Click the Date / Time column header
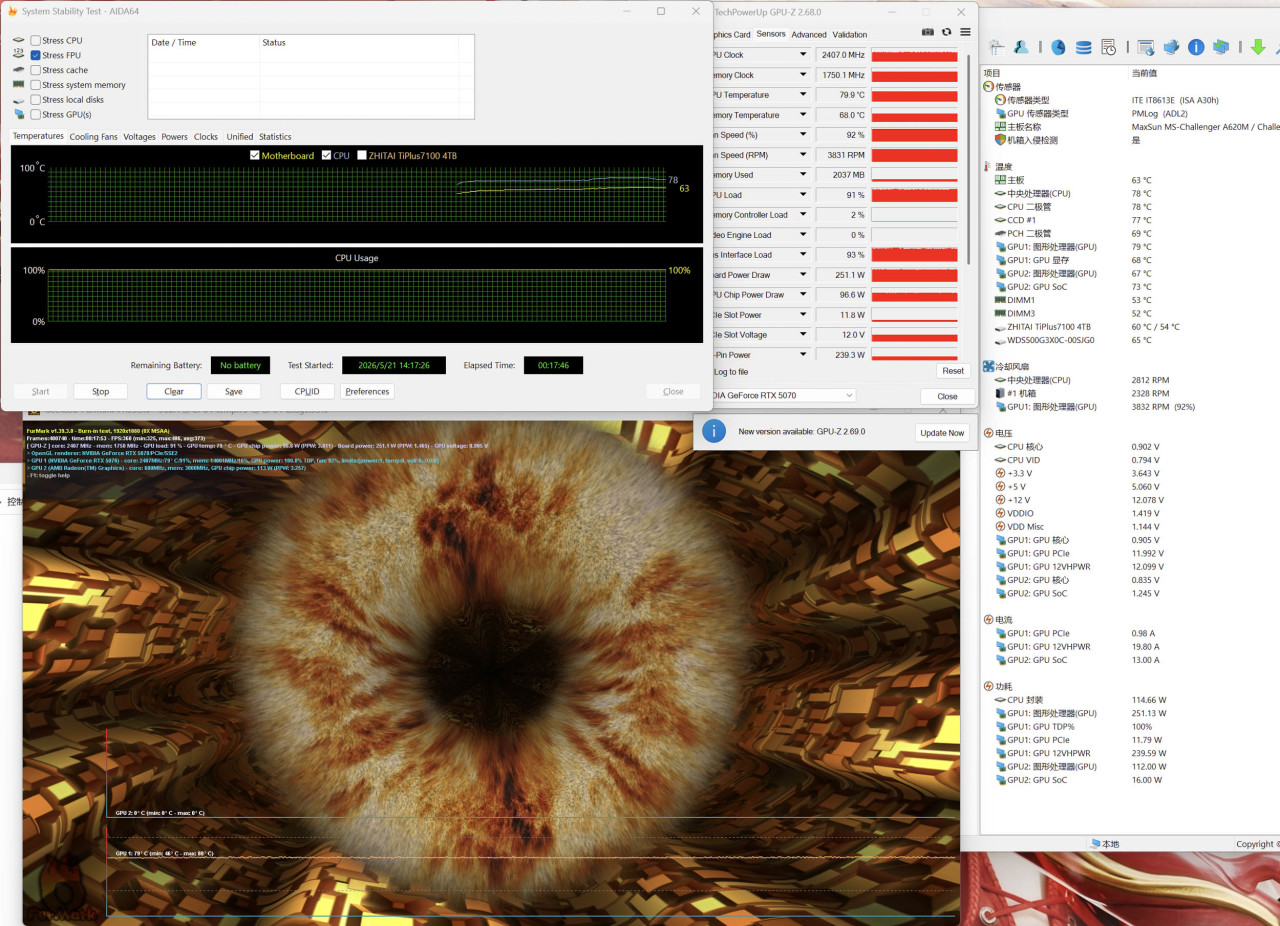 tap(203, 43)
